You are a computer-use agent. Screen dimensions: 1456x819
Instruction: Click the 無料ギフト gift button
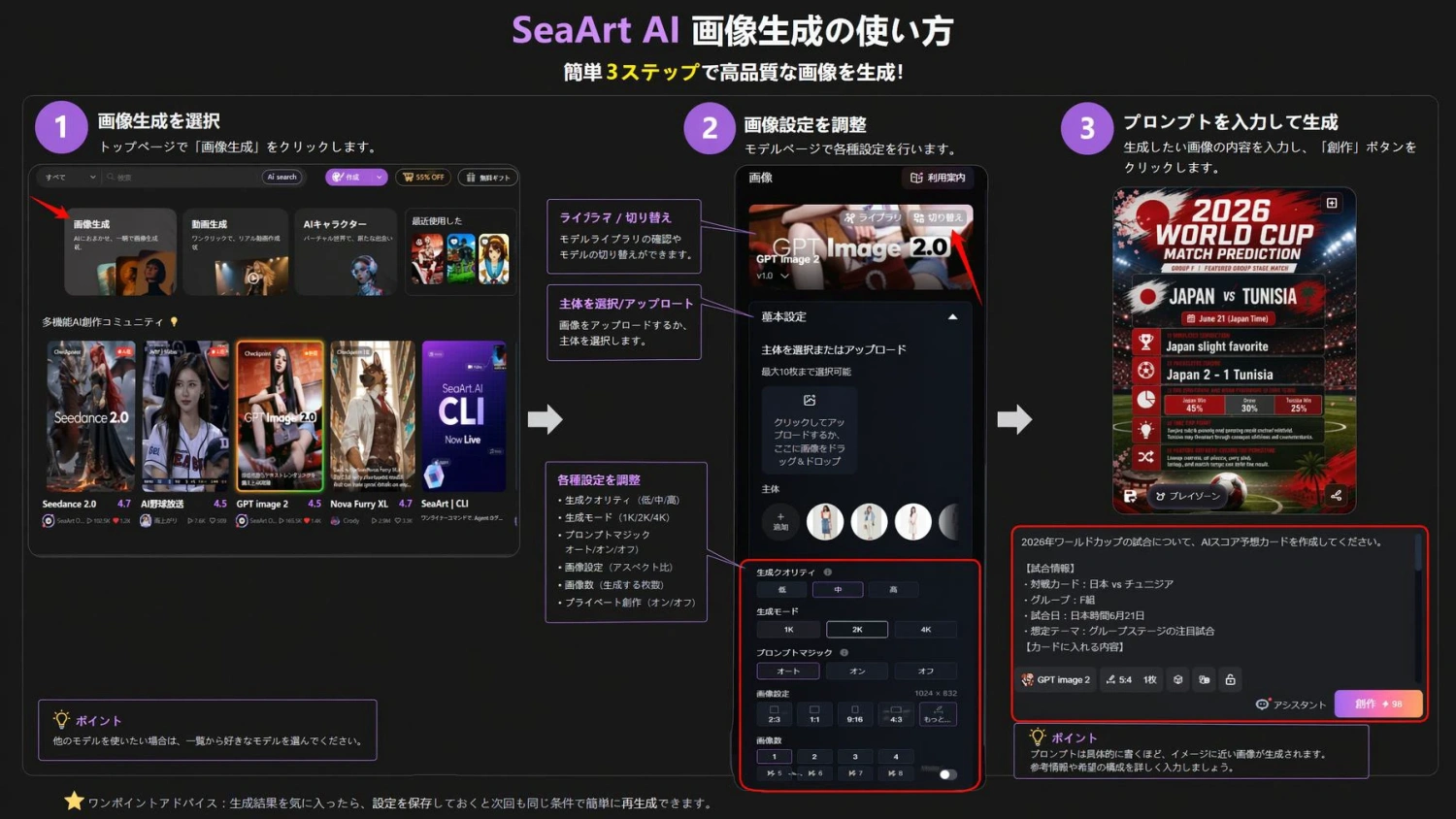tap(487, 178)
